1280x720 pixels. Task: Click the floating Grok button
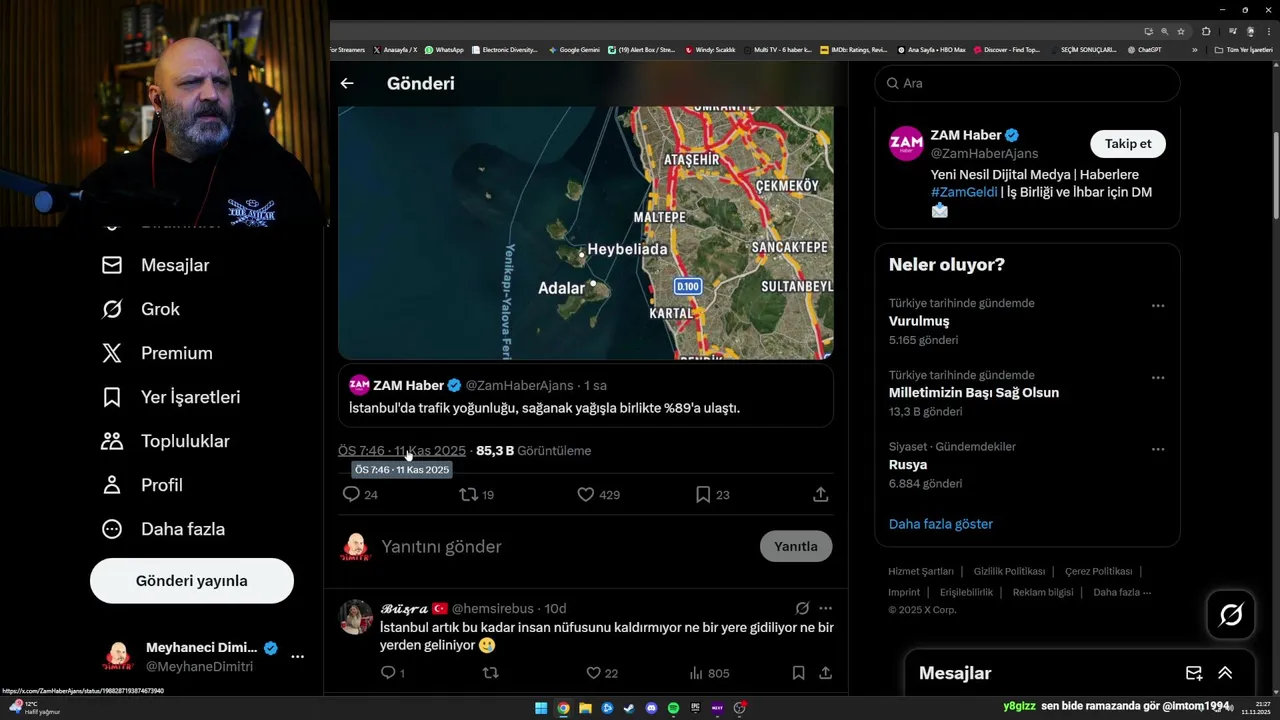tap(1231, 615)
